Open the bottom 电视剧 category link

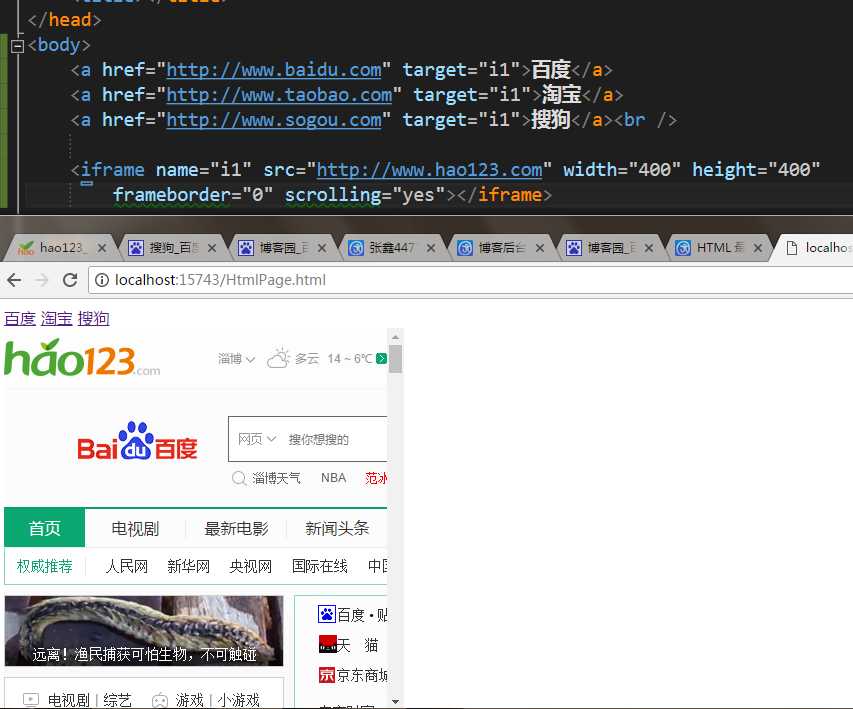pyautogui.click(x=69, y=700)
